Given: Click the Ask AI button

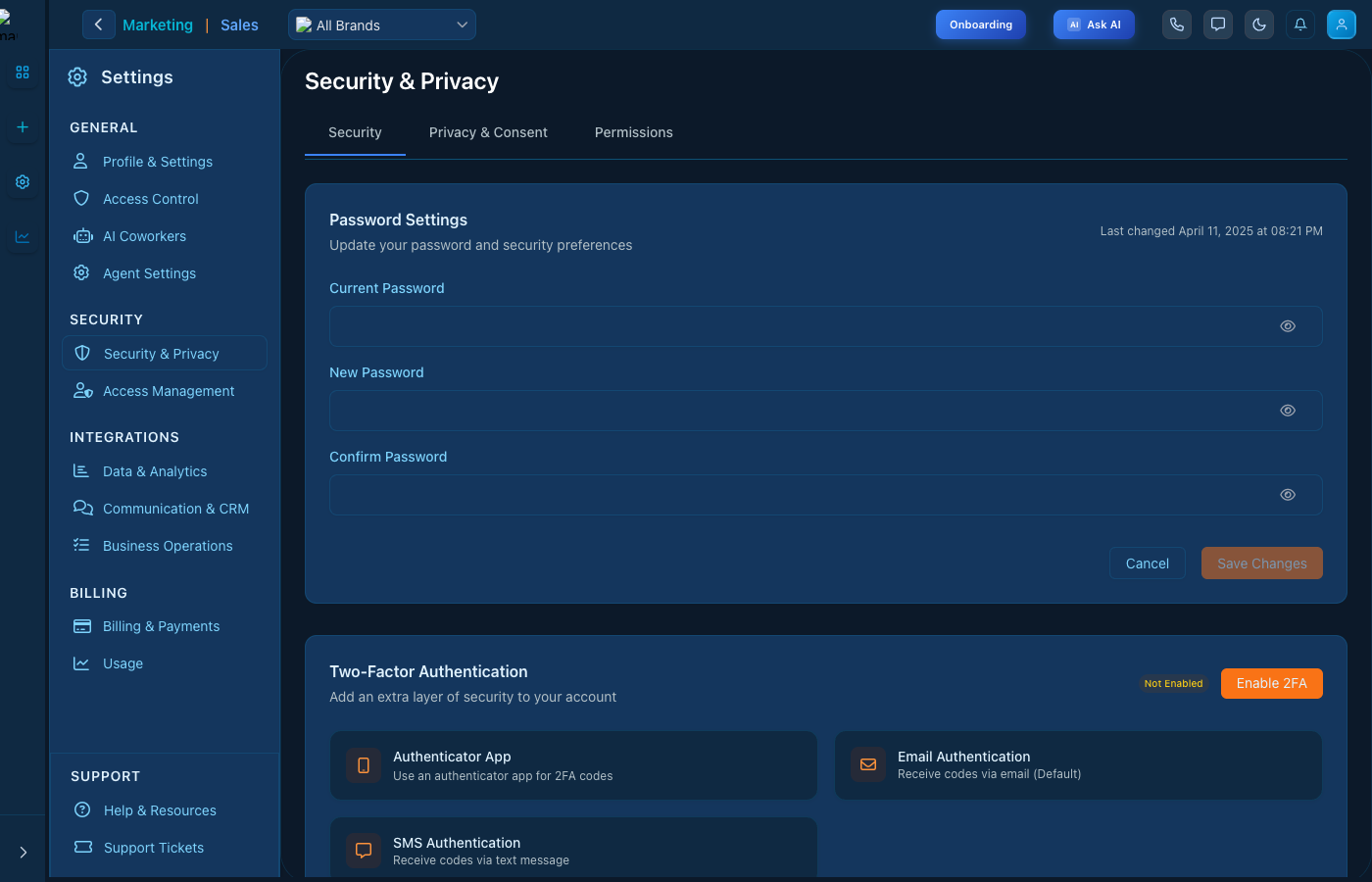Looking at the screenshot, I should (1094, 24).
